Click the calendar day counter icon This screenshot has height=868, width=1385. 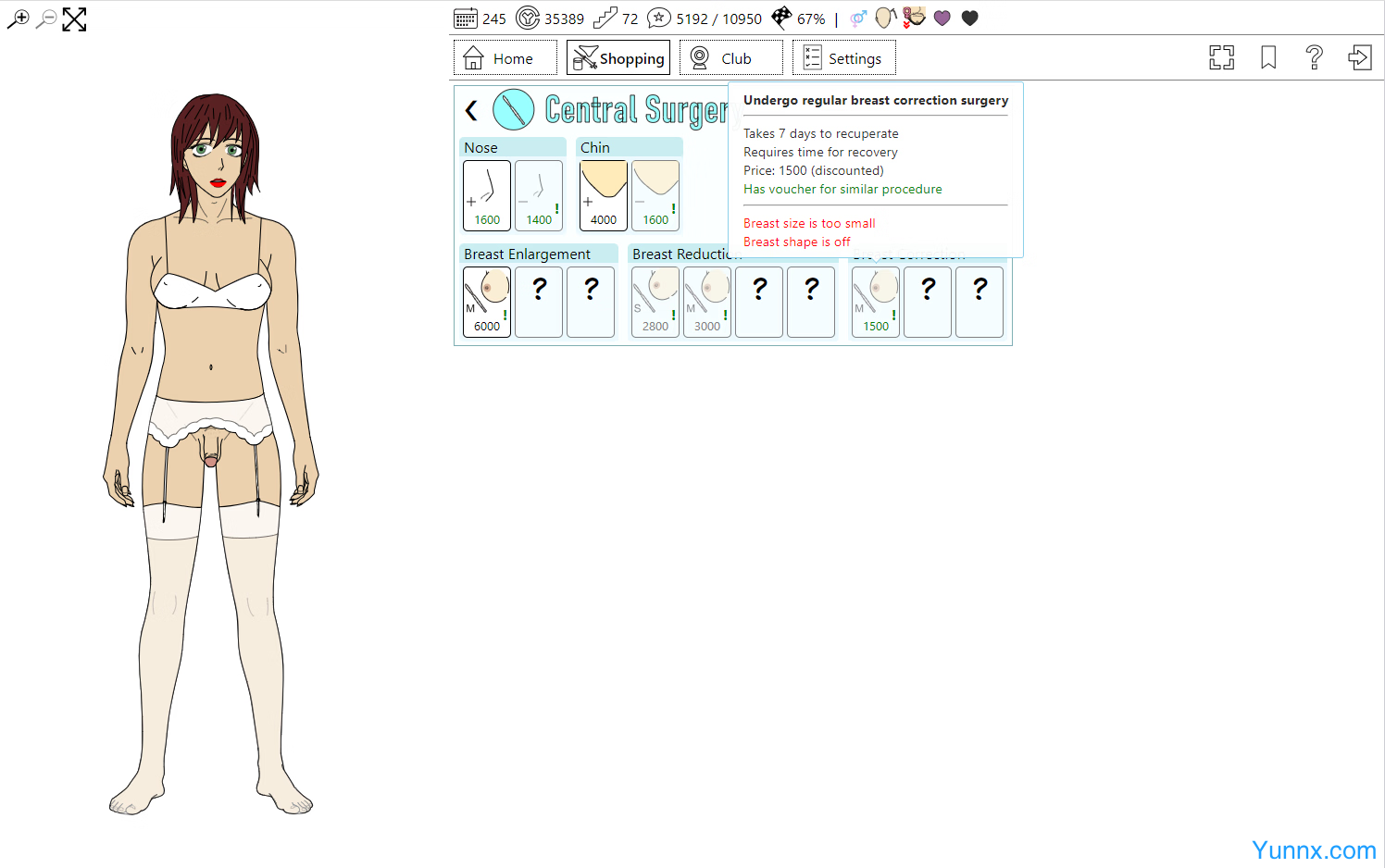tap(466, 19)
